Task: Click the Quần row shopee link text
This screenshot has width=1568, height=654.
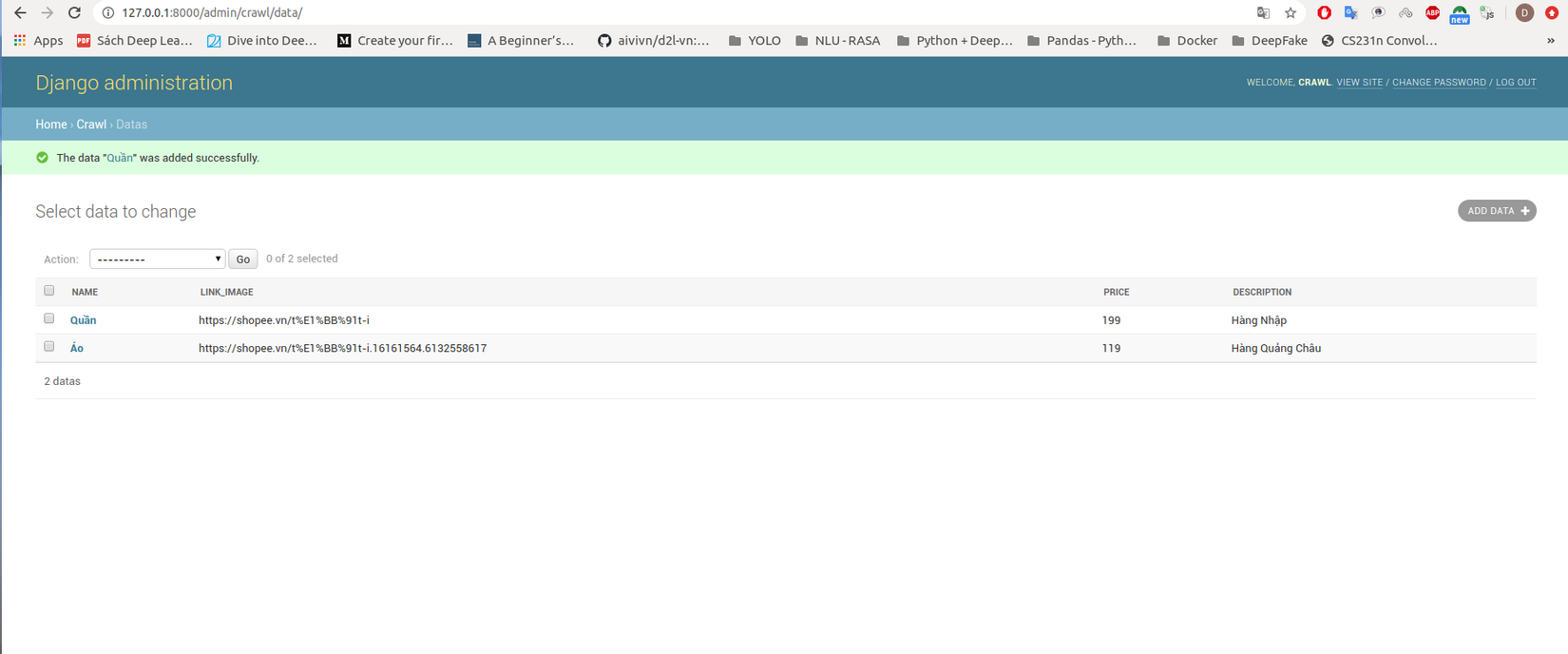Action: (x=284, y=320)
